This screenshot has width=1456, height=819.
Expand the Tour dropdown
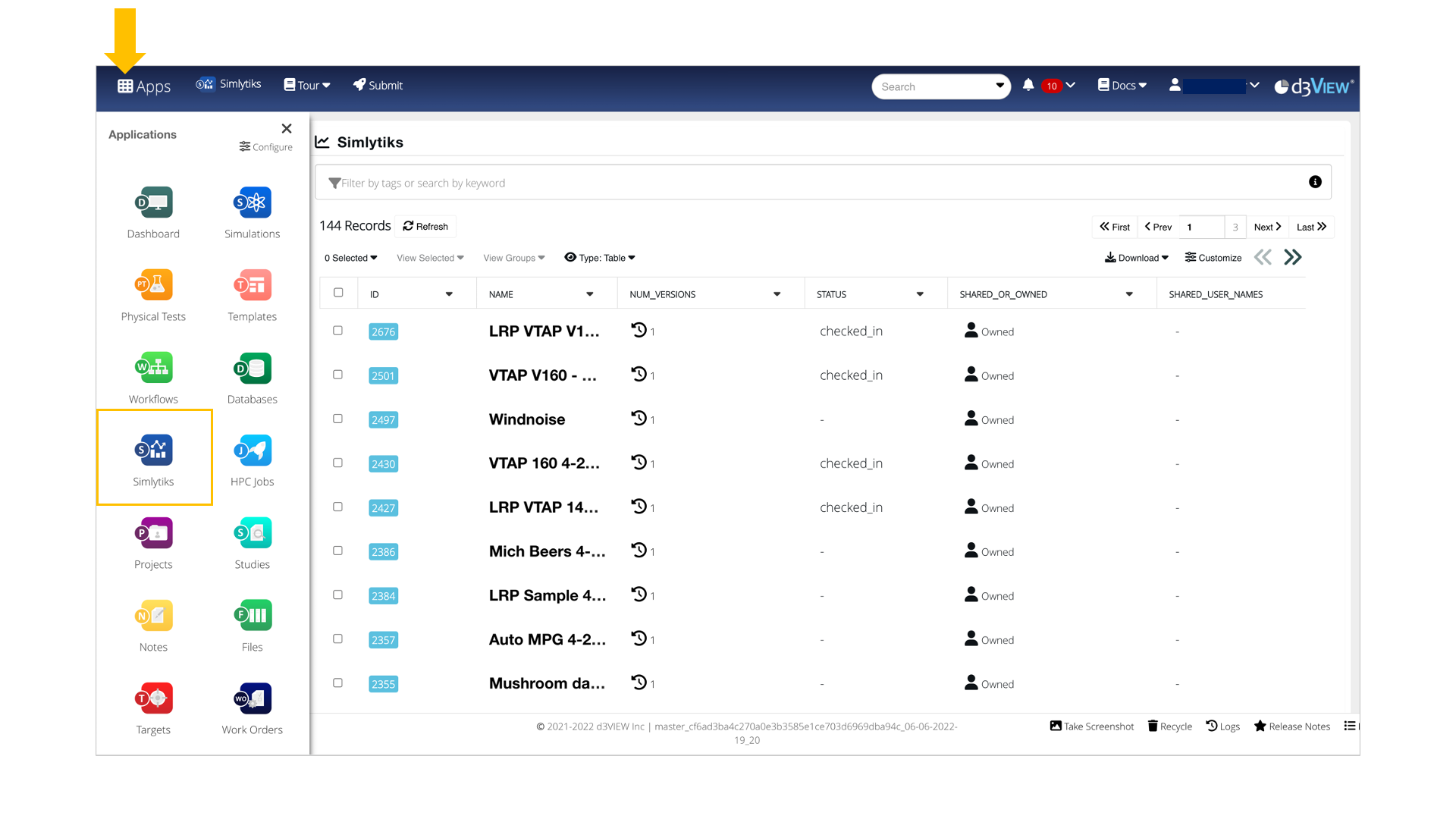(307, 86)
